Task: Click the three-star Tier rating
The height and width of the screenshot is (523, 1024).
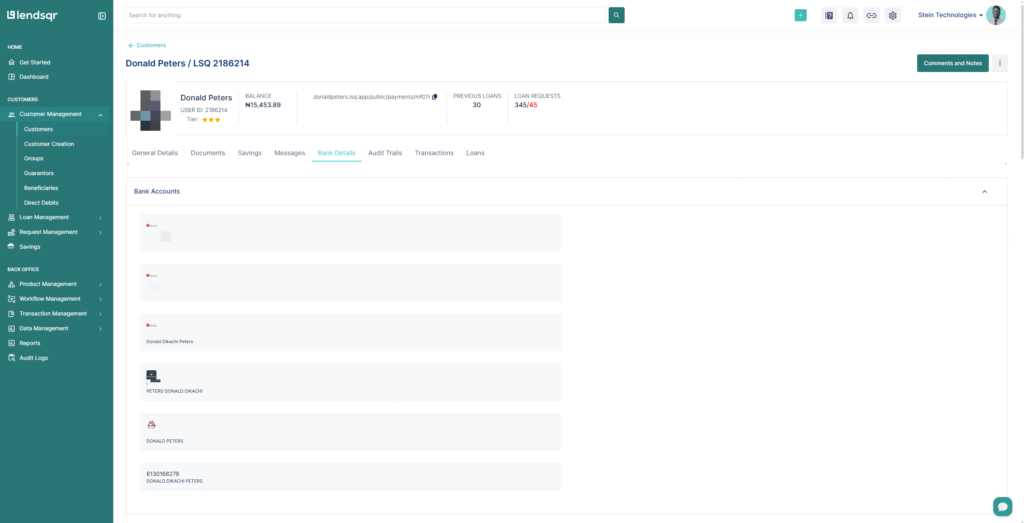Action: 211,120
